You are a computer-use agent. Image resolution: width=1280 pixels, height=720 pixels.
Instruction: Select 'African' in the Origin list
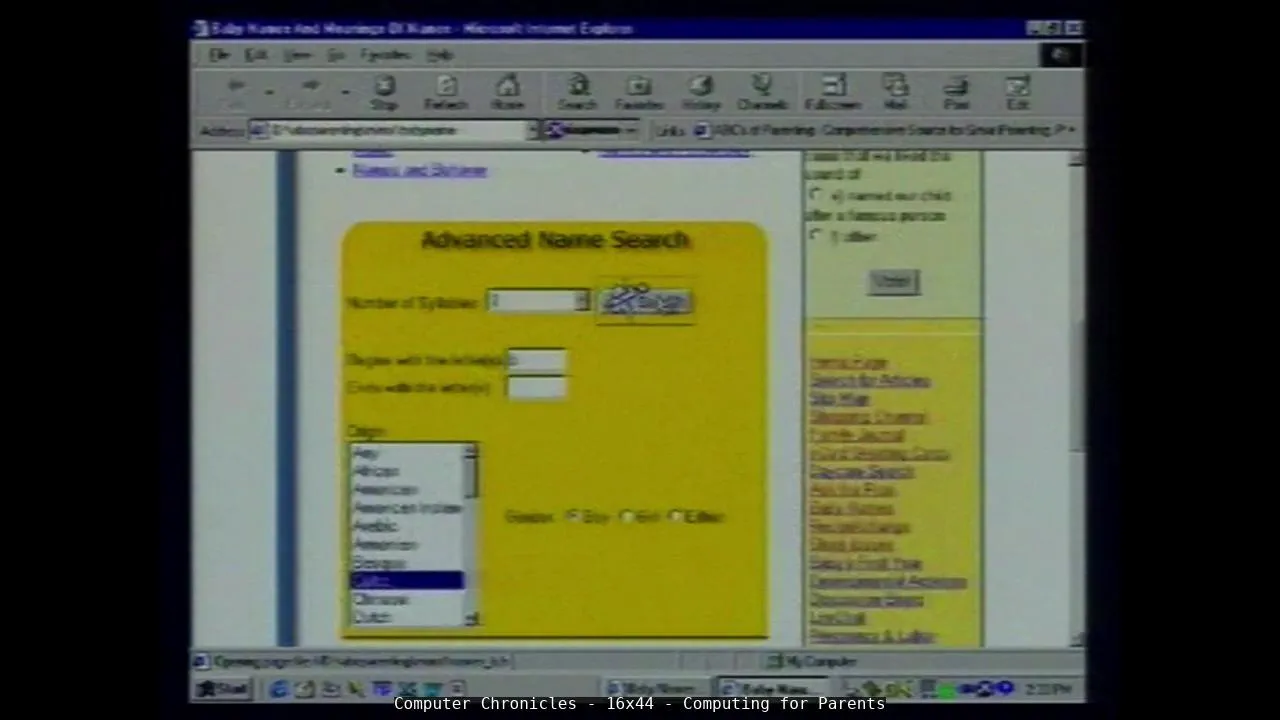(376, 471)
